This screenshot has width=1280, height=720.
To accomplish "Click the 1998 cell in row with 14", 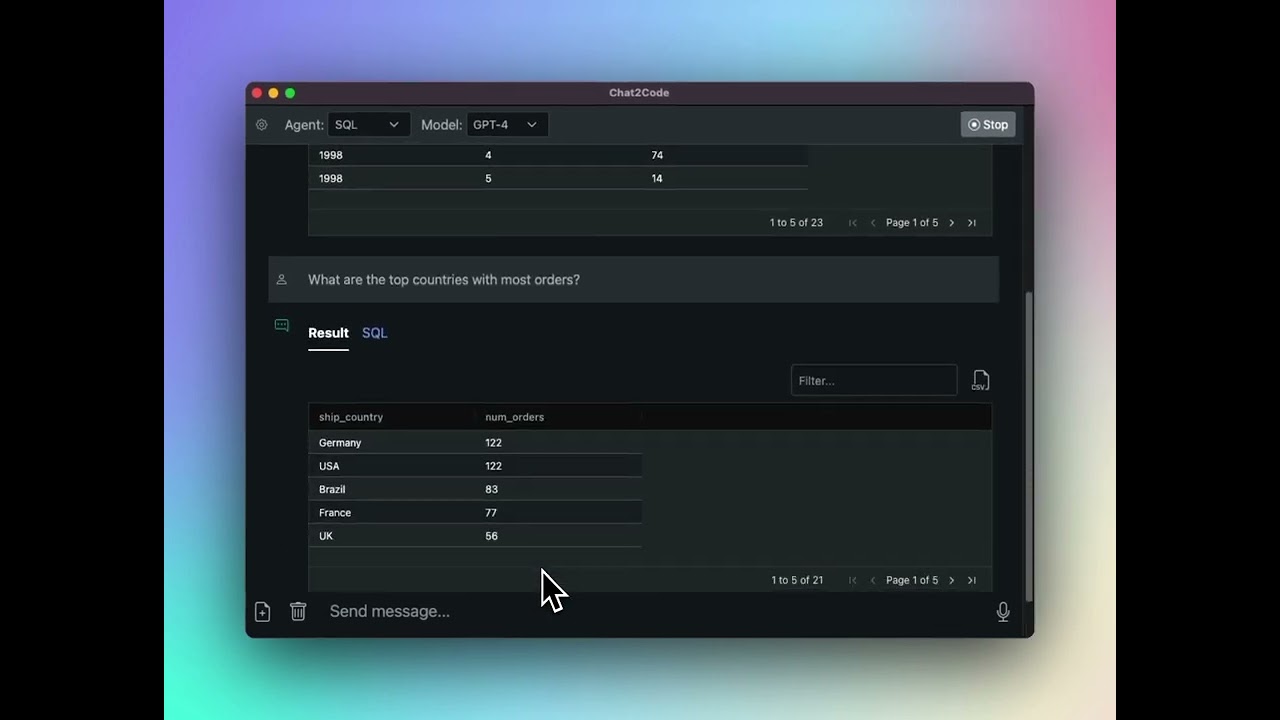I will point(330,178).
